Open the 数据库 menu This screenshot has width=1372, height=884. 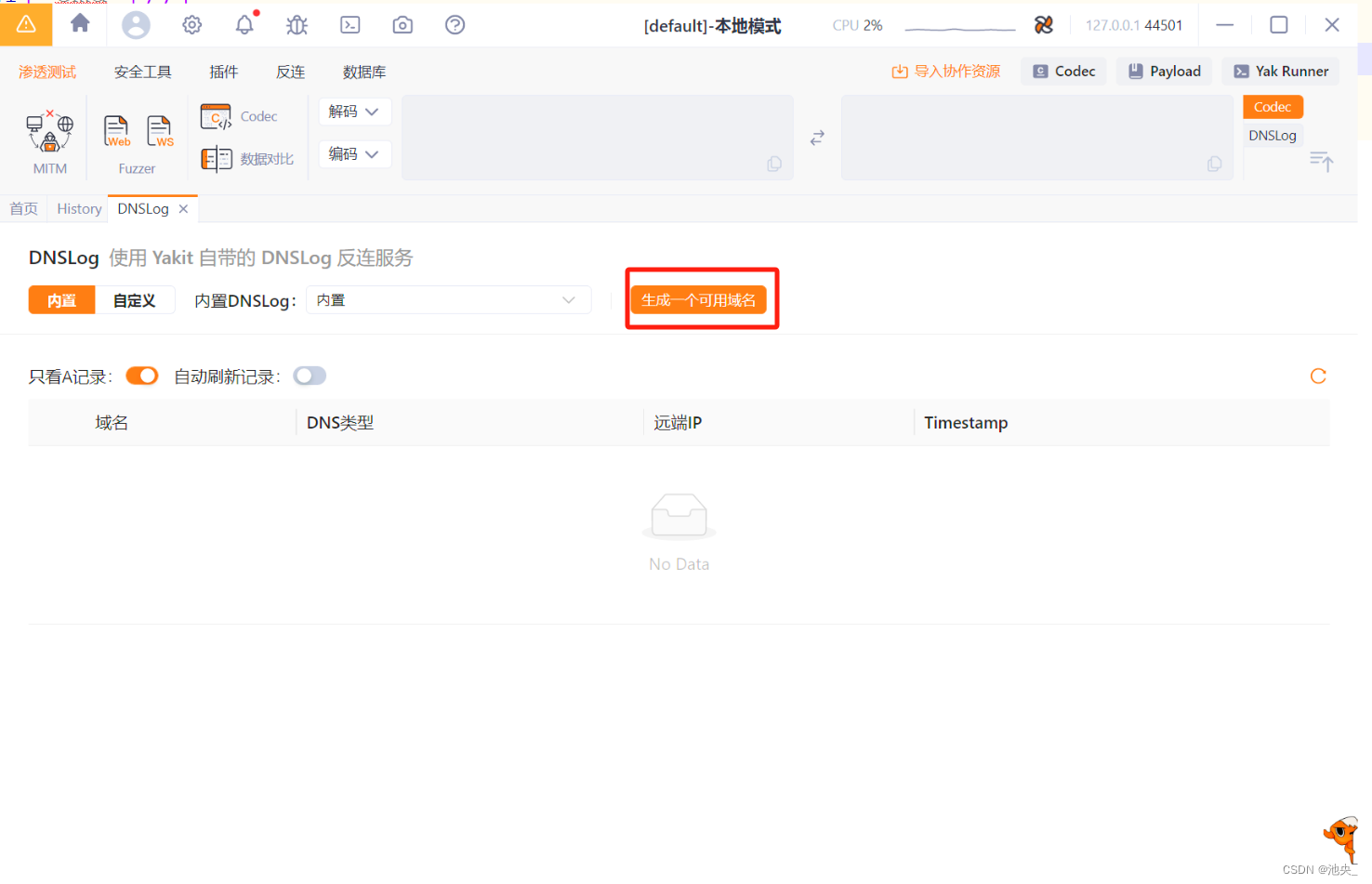coord(364,72)
